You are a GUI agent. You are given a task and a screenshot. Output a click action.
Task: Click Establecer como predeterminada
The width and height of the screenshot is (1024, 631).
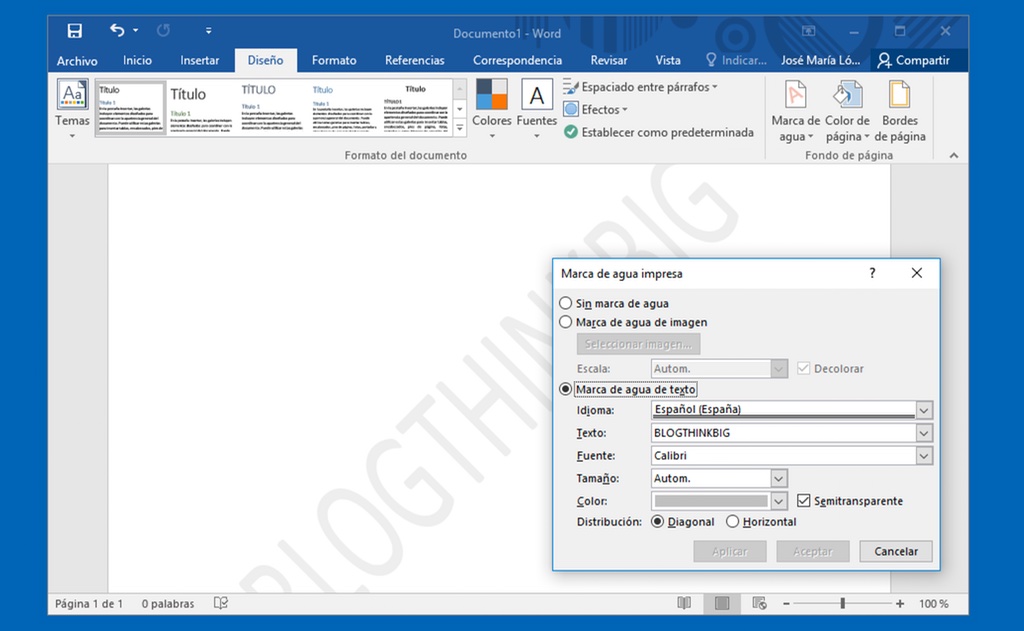pos(659,132)
